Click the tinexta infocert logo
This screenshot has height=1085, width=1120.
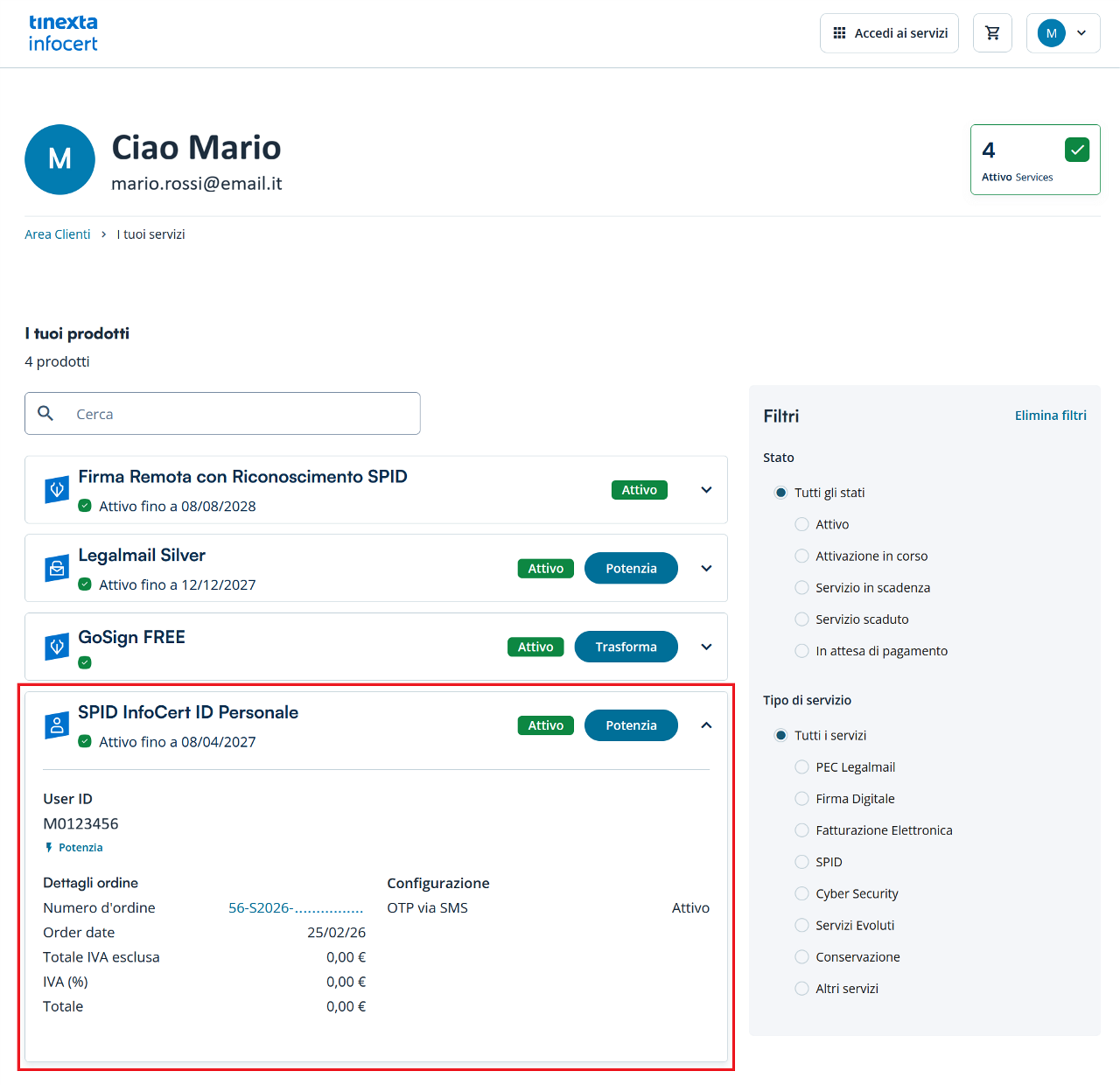click(63, 33)
